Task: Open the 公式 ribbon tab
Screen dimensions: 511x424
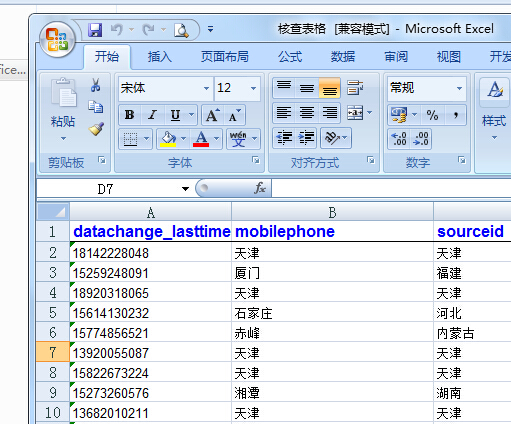Action: click(x=290, y=57)
